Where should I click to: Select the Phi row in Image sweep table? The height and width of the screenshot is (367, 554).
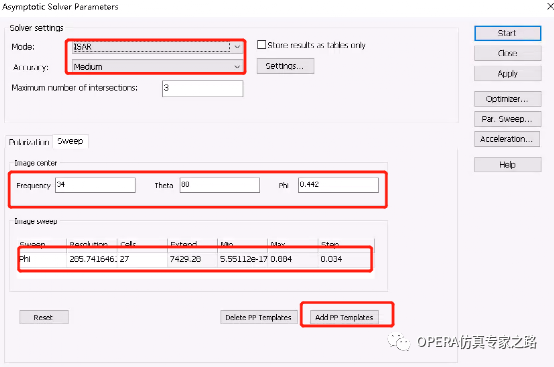[195, 259]
